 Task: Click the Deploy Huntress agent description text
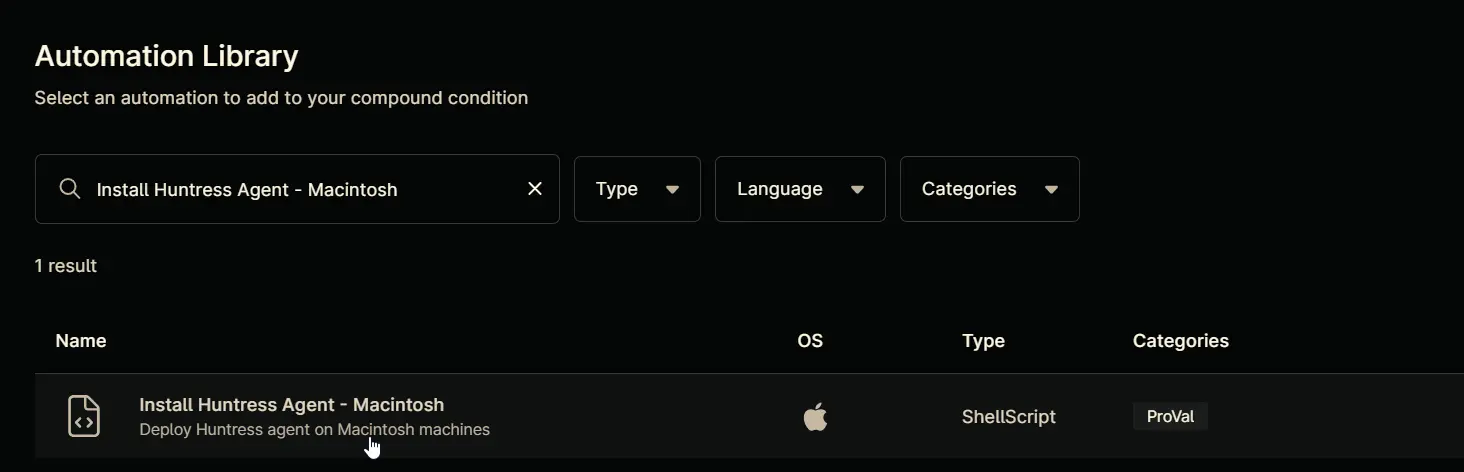(315, 430)
